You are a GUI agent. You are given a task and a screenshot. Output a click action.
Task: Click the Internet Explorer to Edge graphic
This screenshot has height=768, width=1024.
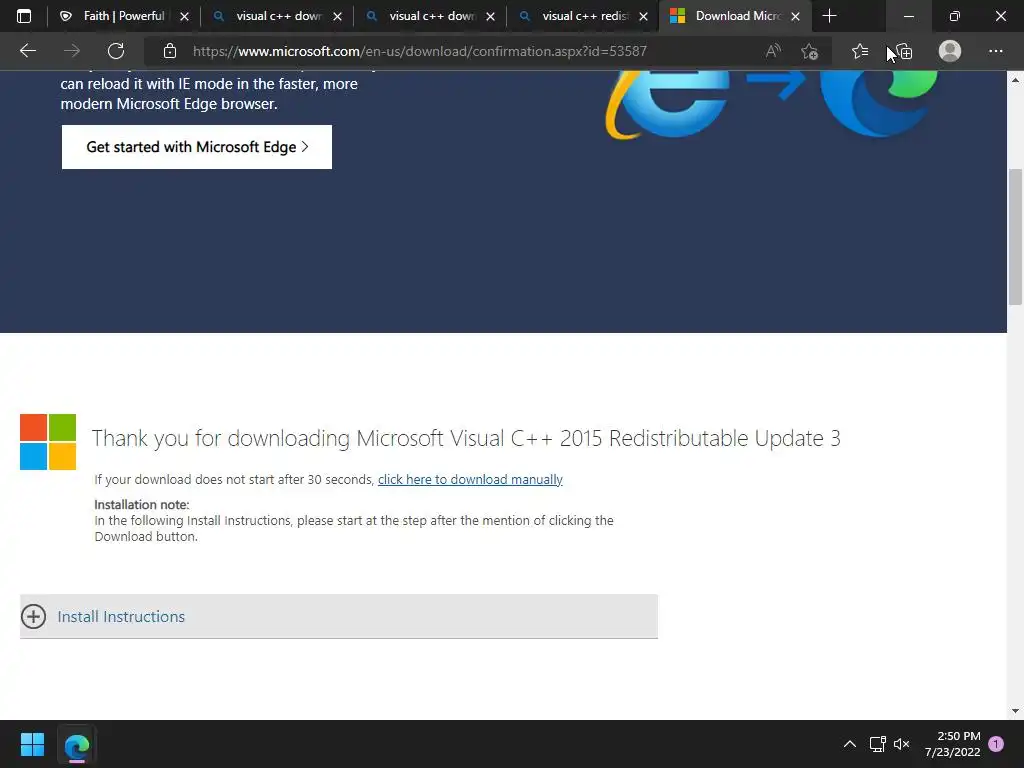771,104
